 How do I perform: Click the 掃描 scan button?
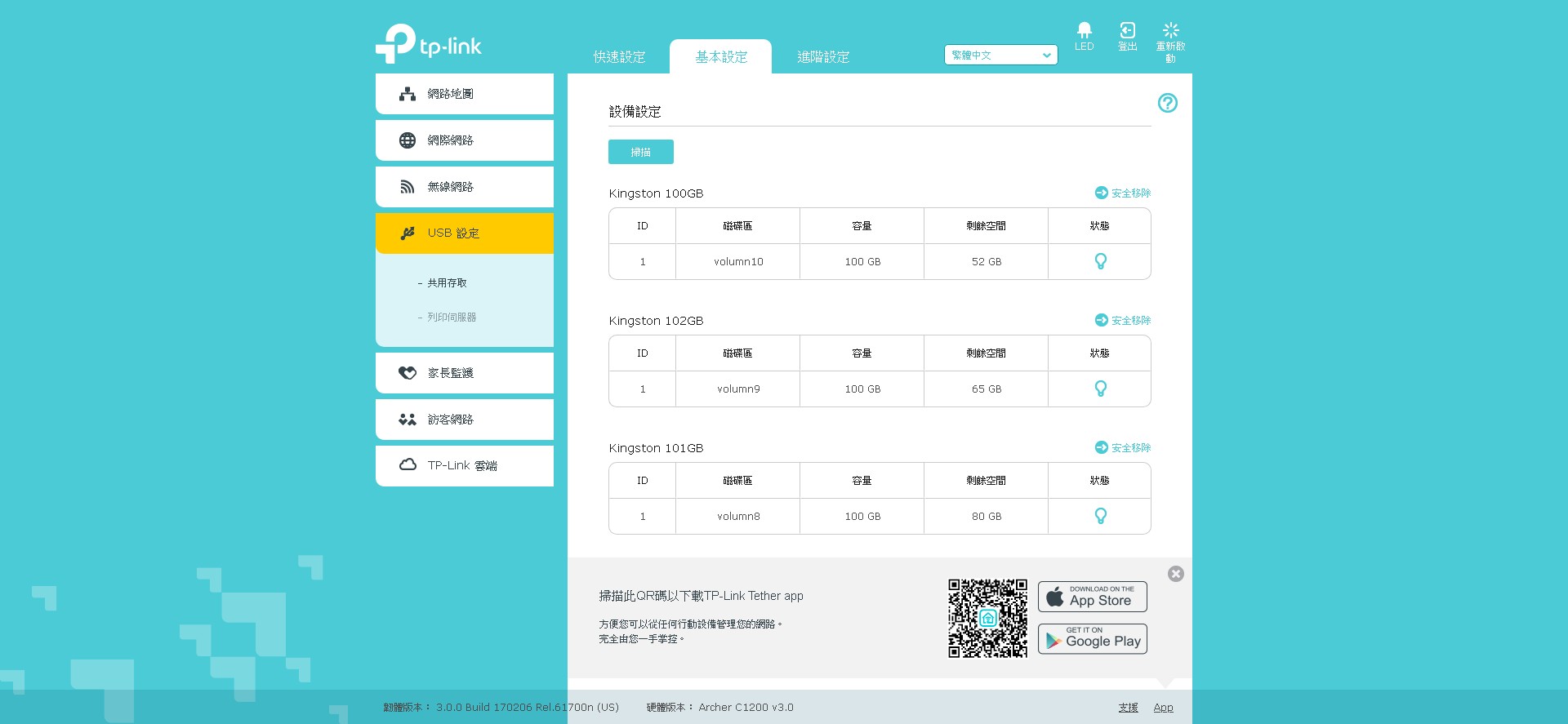point(641,152)
